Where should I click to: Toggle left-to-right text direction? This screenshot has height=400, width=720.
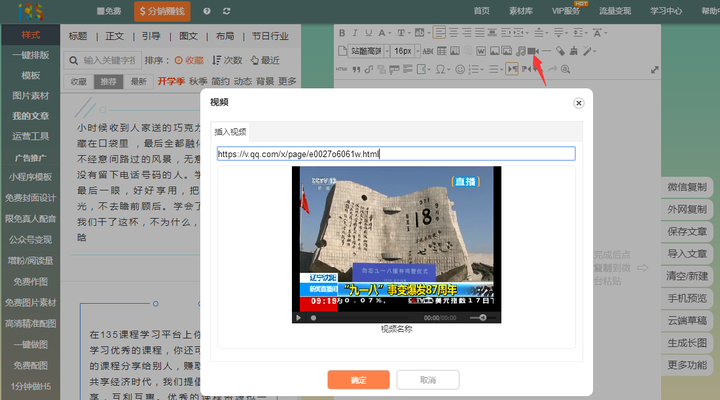(512, 69)
